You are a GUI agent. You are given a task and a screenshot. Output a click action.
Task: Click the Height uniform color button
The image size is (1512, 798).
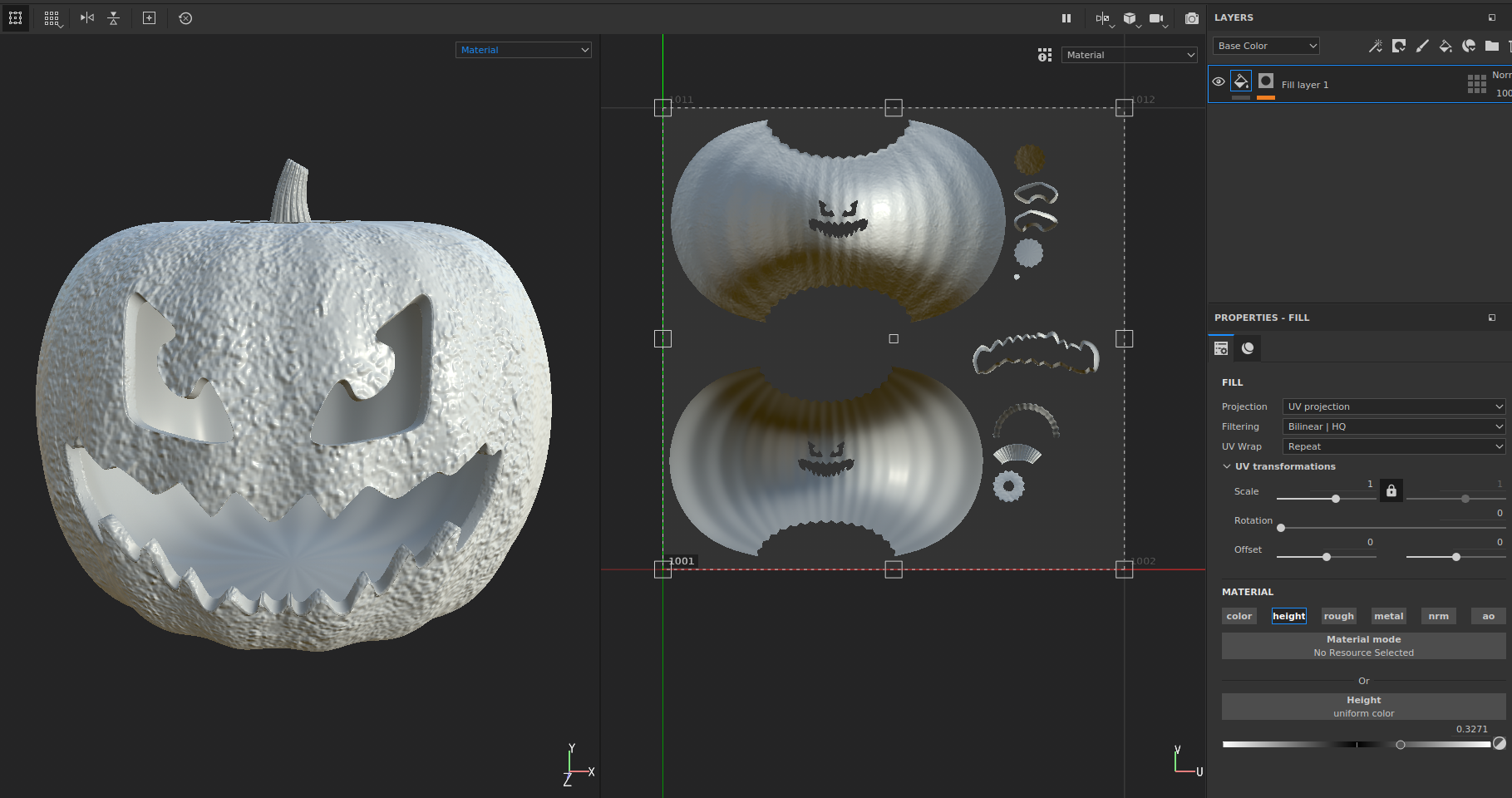(x=1363, y=706)
